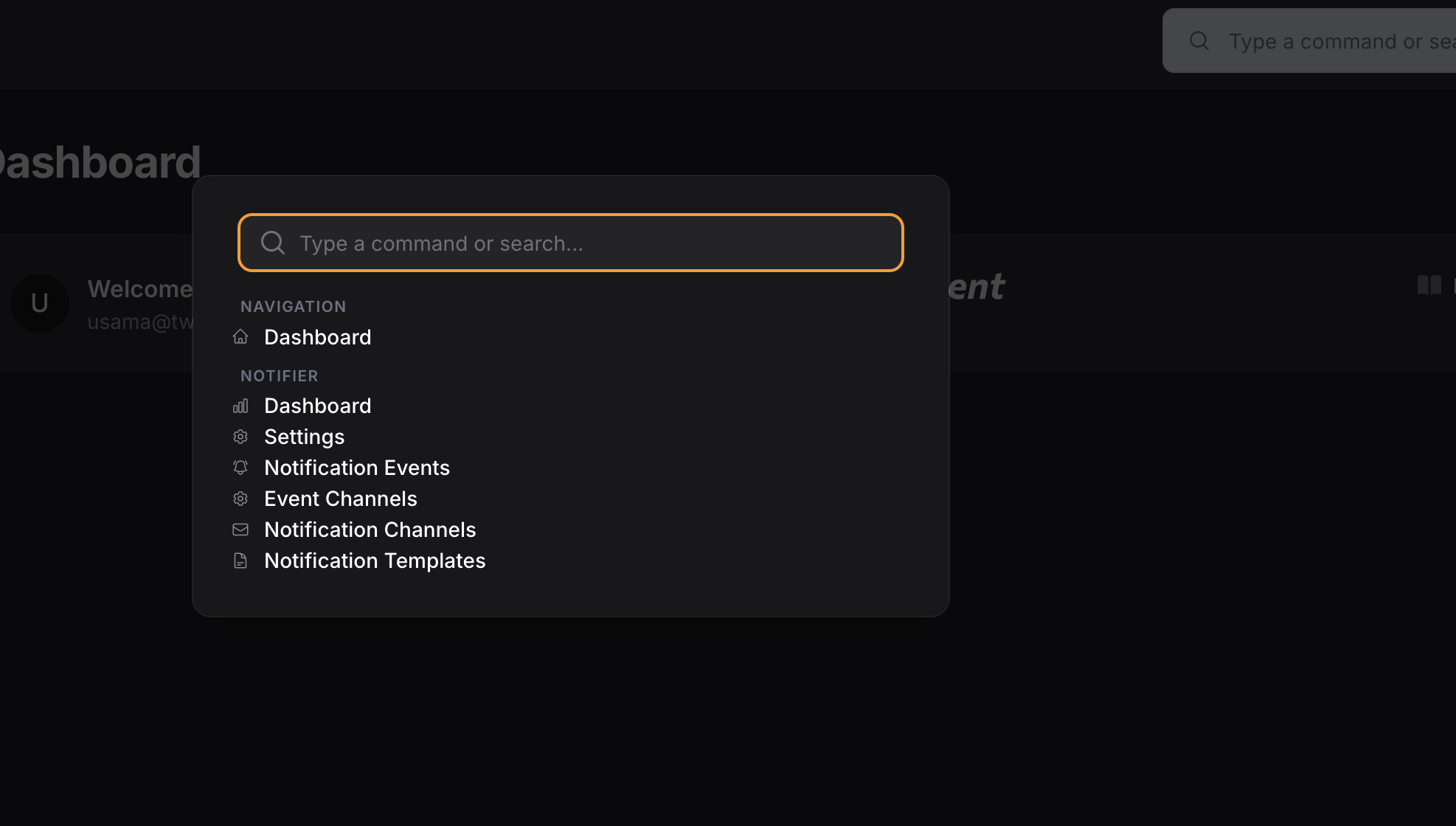Click the gear icon next to Settings
Viewport: 1456px width, 826px height.
tap(240, 436)
